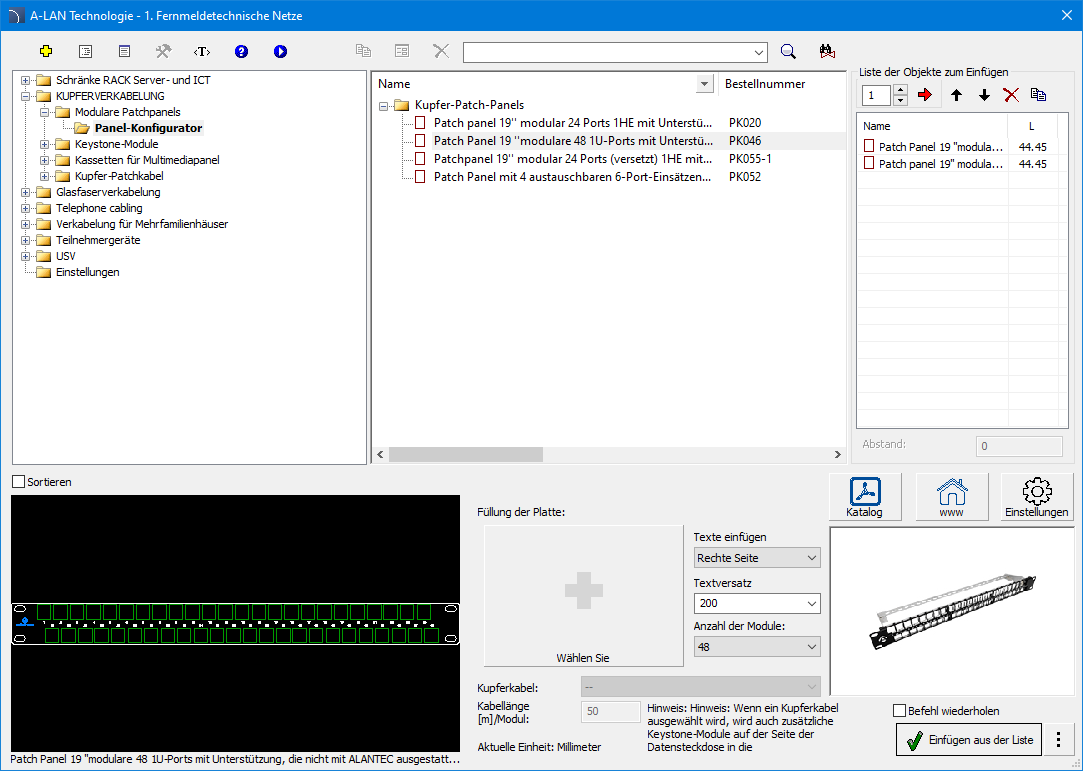Toggle the Befehl wiederholen checkbox
The image size is (1083, 771).
(x=899, y=711)
